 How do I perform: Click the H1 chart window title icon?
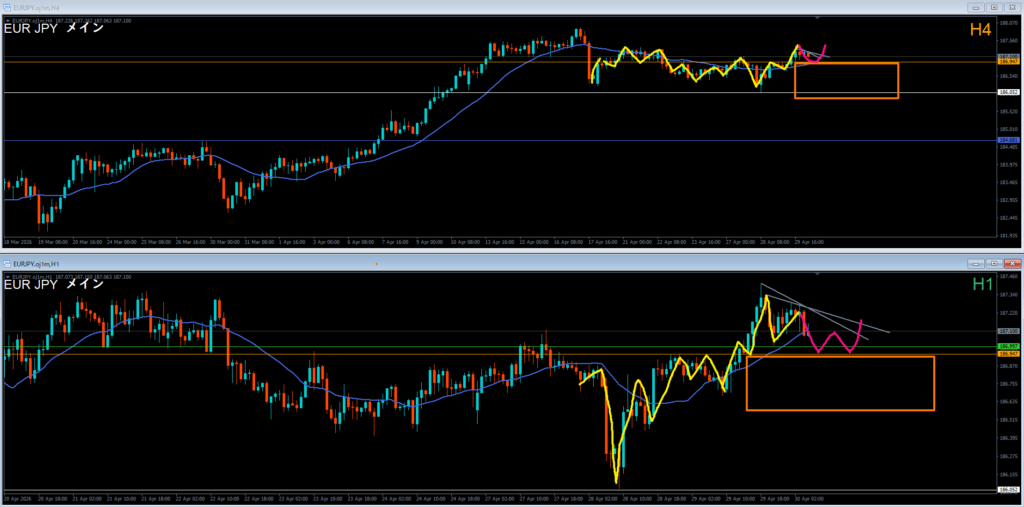point(7,262)
